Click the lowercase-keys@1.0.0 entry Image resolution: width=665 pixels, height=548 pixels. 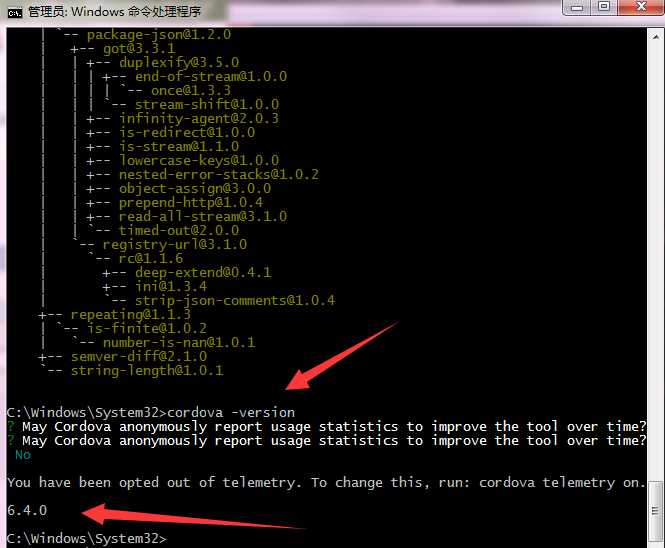tap(199, 160)
